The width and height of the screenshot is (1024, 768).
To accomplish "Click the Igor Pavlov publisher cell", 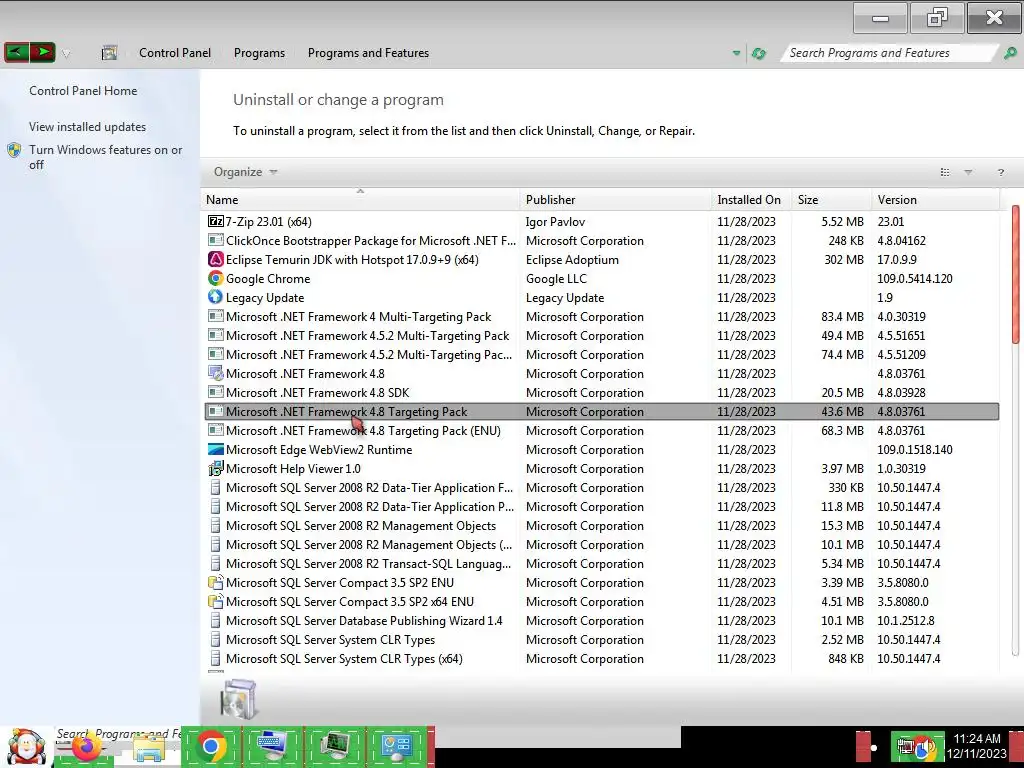I will click(x=555, y=221).
